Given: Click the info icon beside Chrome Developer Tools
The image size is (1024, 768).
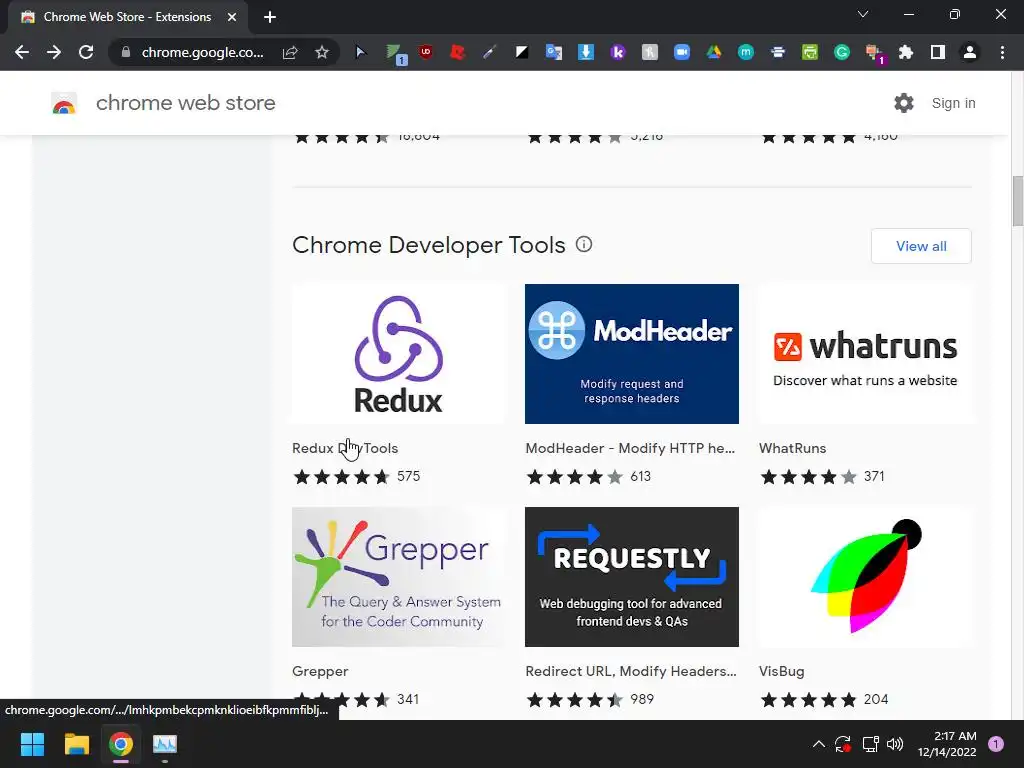Looking at the screenshot, I should [584, 244].
